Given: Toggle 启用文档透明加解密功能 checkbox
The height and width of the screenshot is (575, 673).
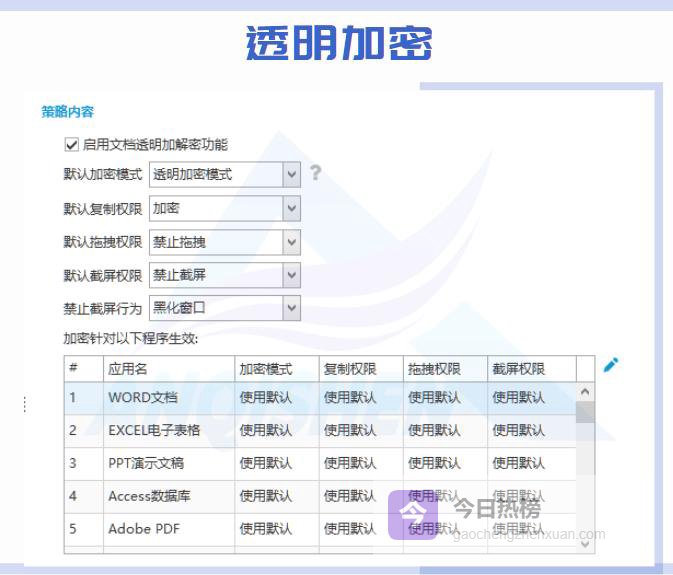Looking at the screenshot, I should point(71,144).
